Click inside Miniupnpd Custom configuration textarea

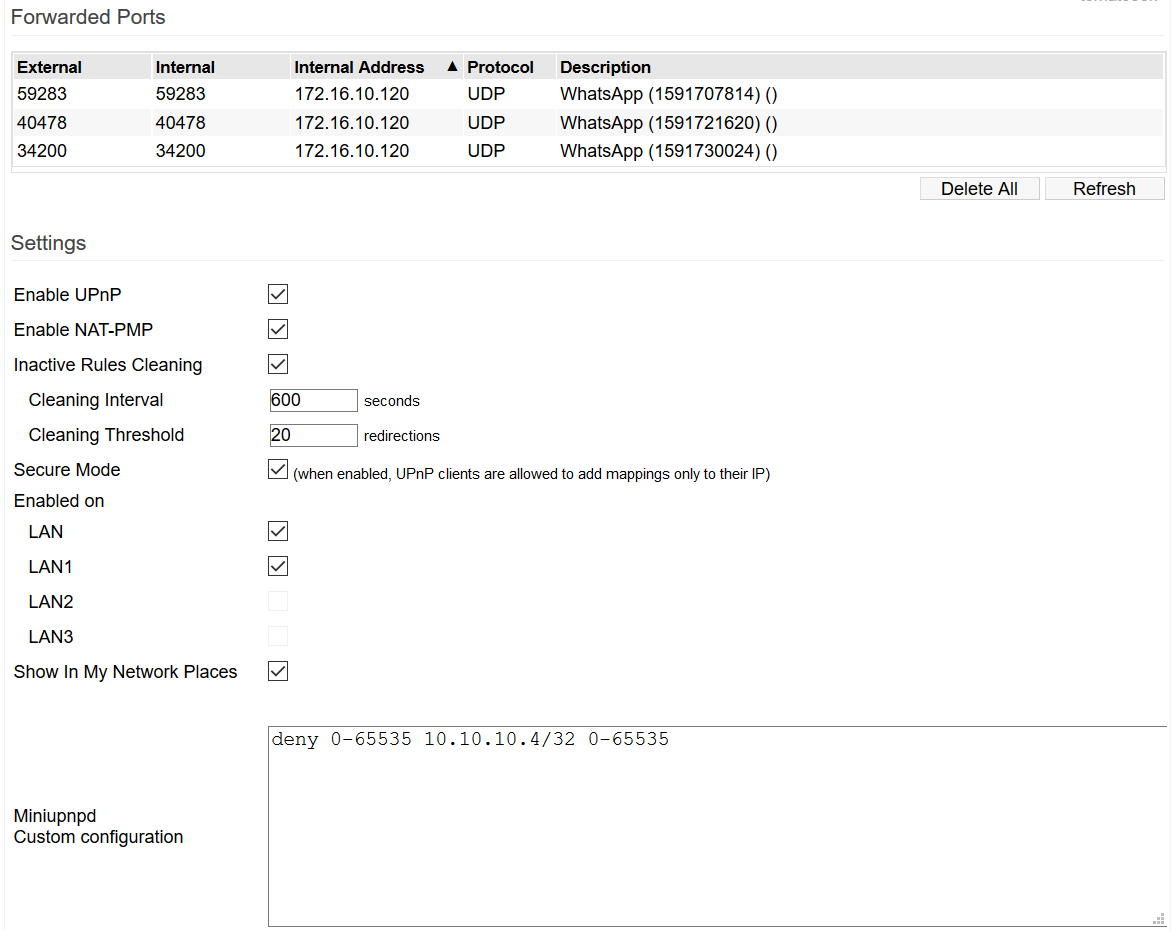coord(717,826)
